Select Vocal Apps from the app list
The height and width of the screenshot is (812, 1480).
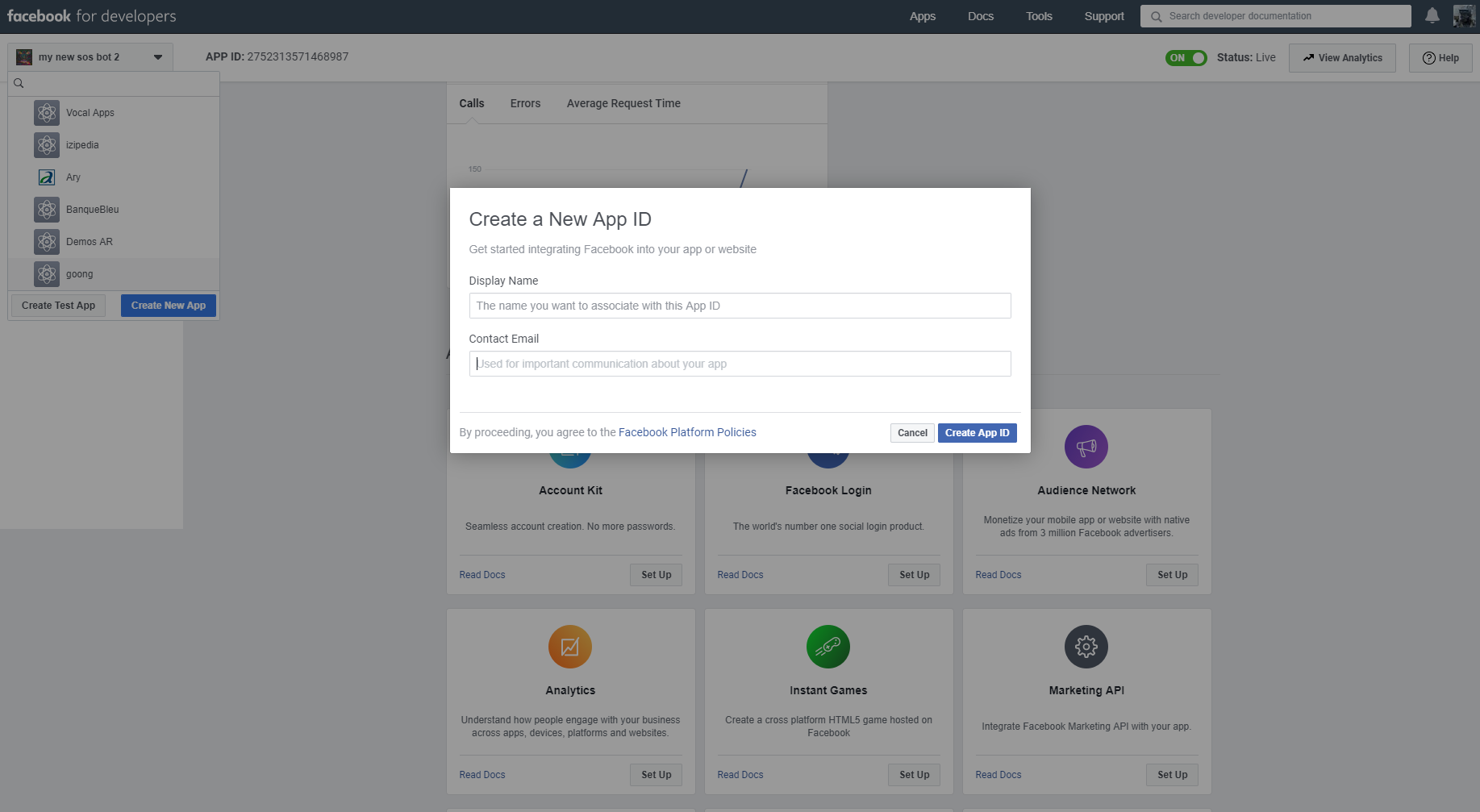[114, 113]
